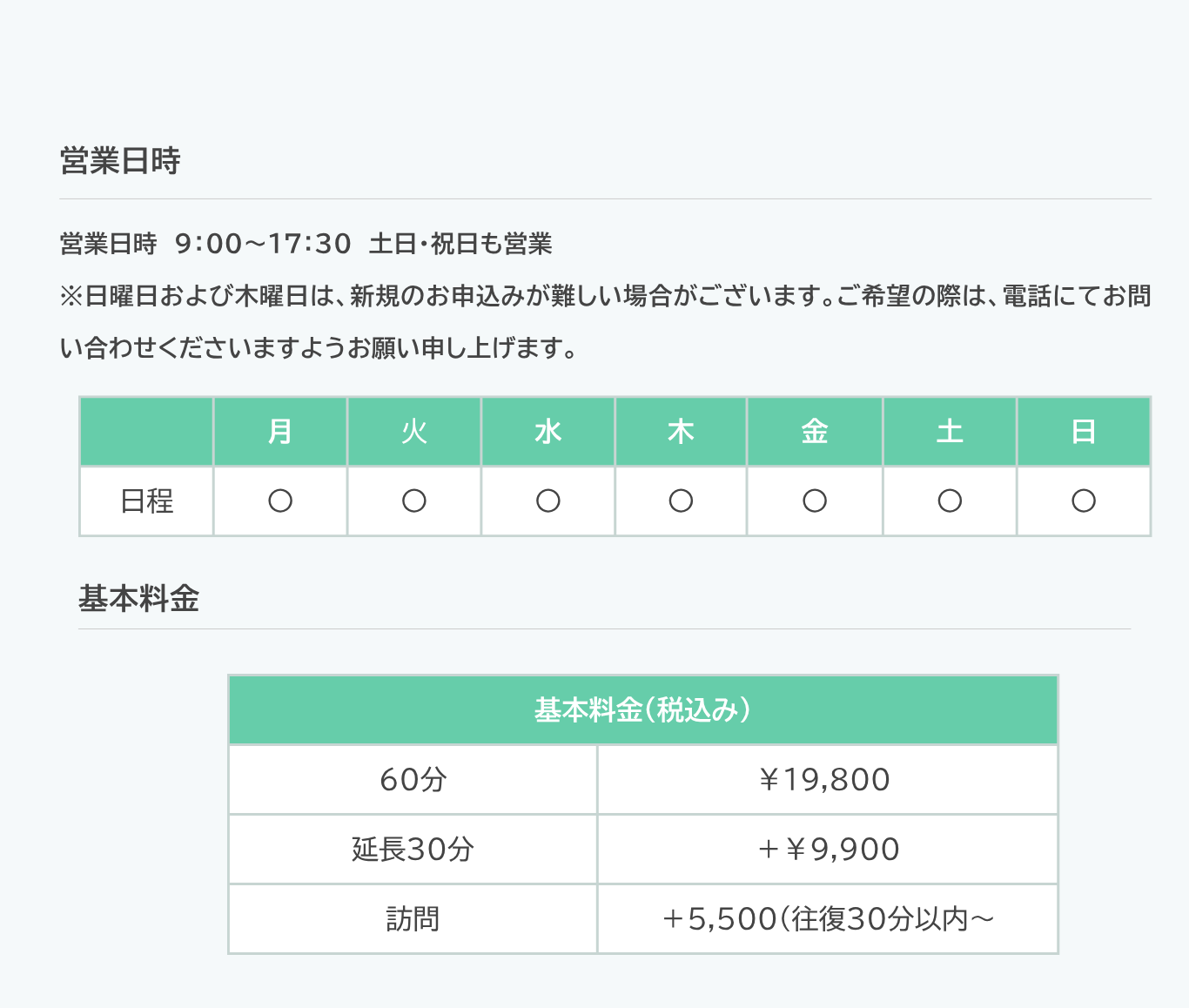Select the 月 column header

click(x=280, y=432)
